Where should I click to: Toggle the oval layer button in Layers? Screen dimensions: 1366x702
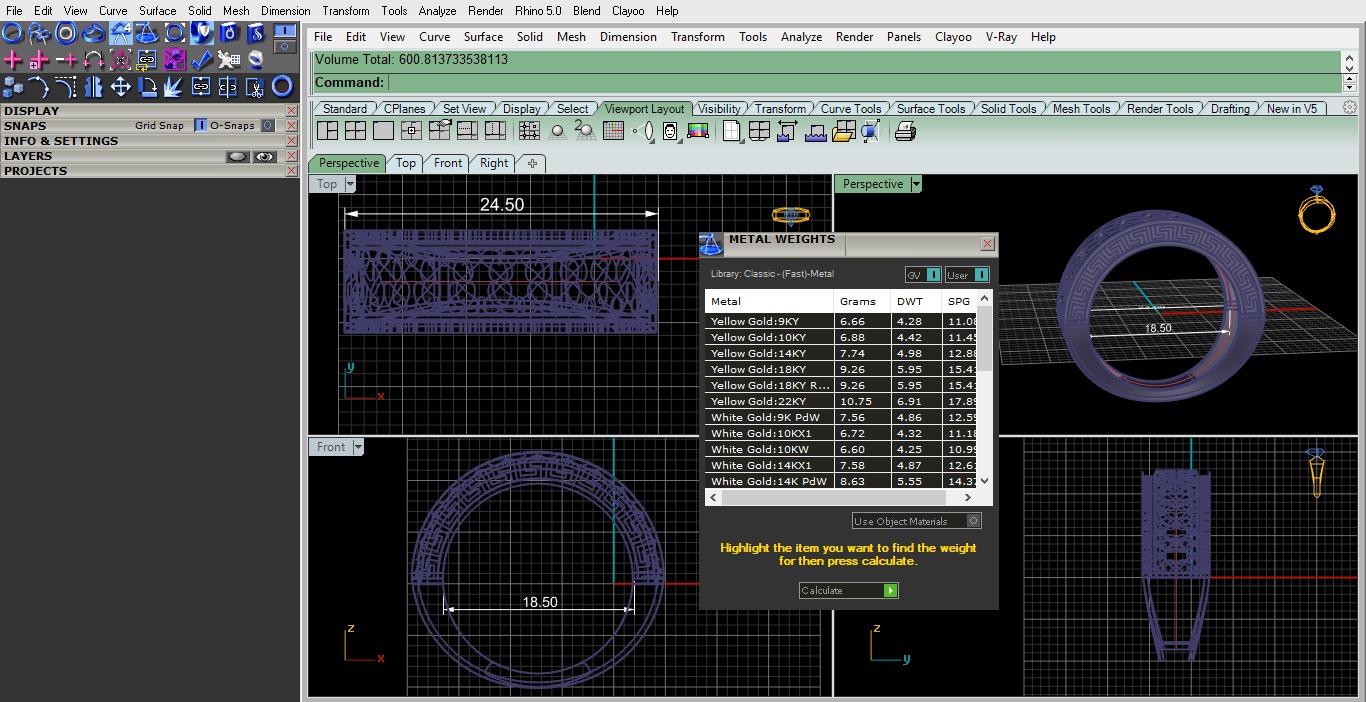[237, 156]
